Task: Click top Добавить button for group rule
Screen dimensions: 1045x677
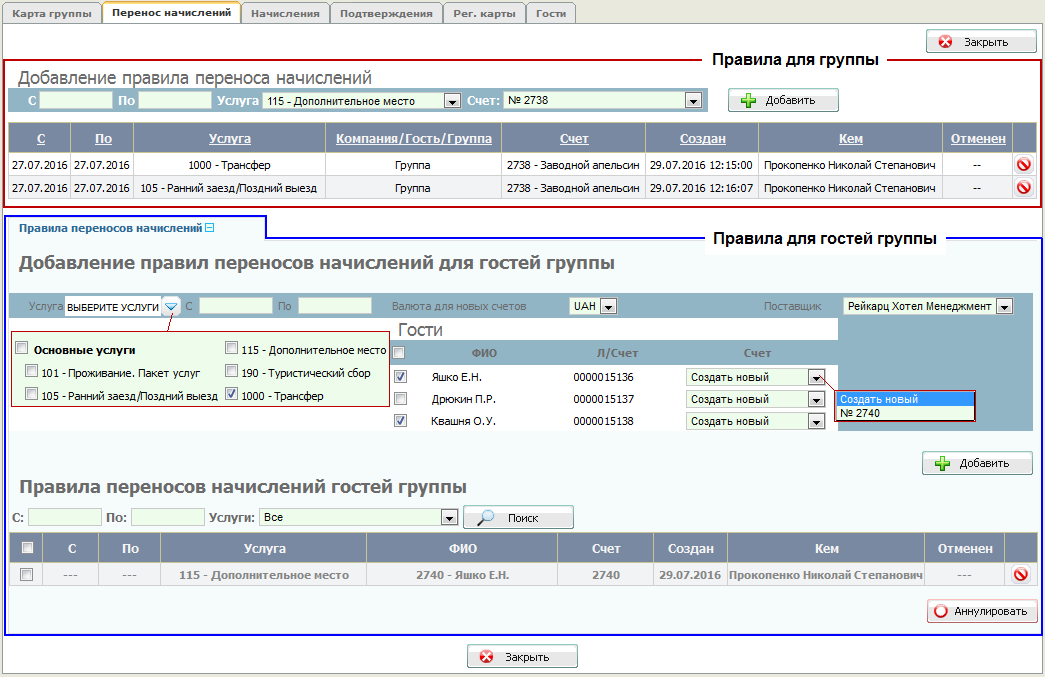Action: [x=783, y=100]
